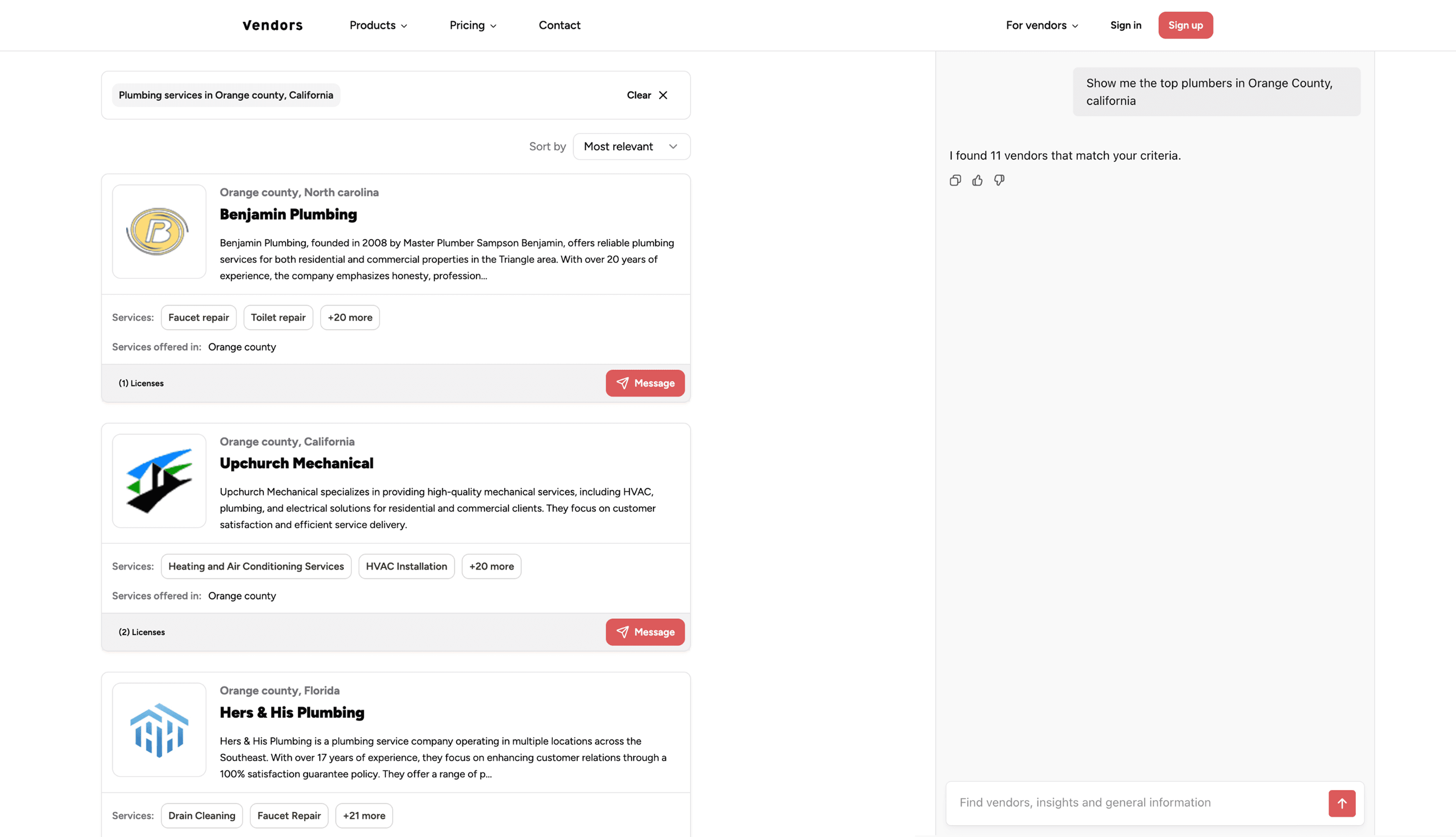The height and width of the screenshot is (837, 1456).
Task: Expand the Products menu
Action: 378,25
